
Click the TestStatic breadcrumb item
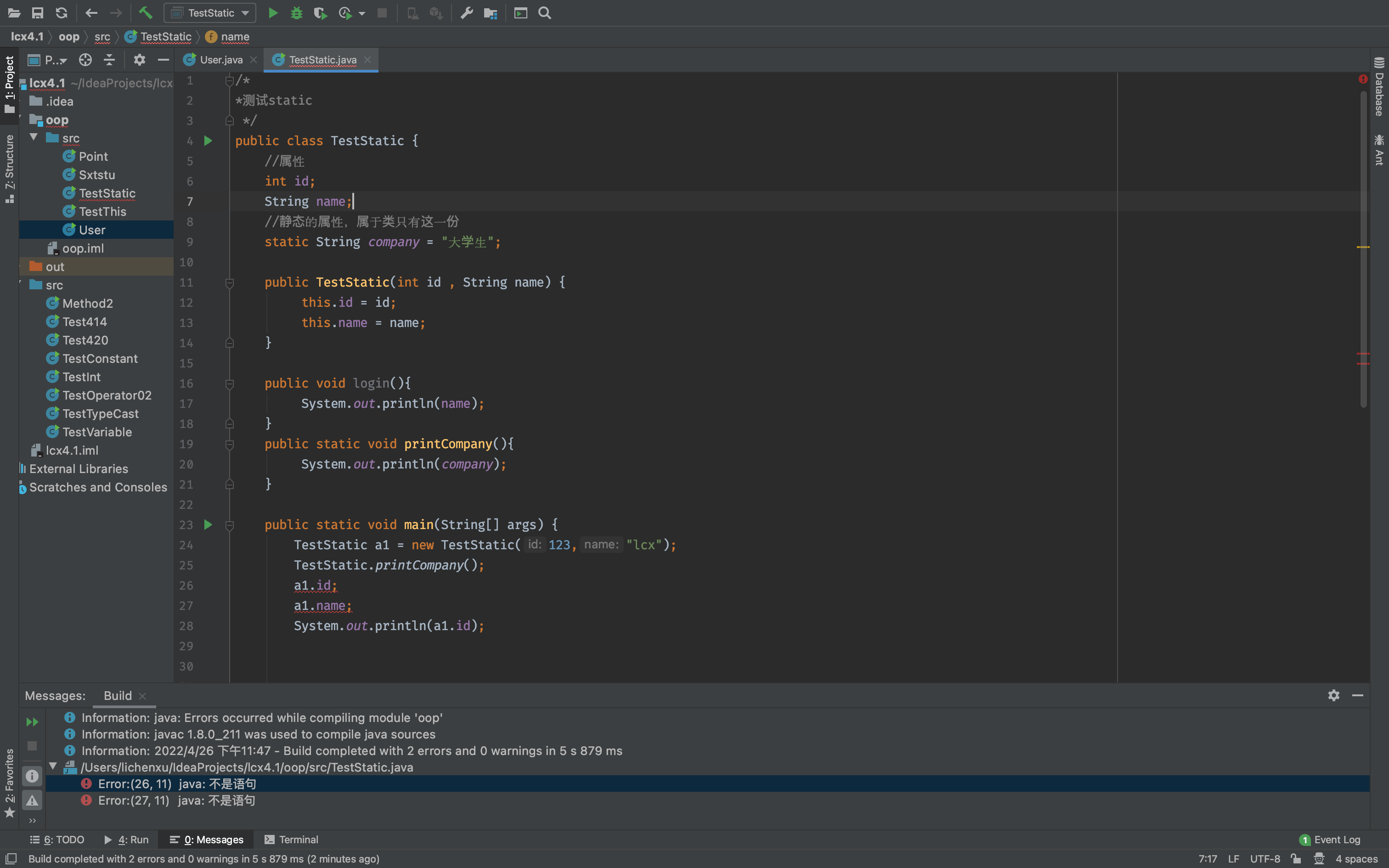click(x=158, y=37)
